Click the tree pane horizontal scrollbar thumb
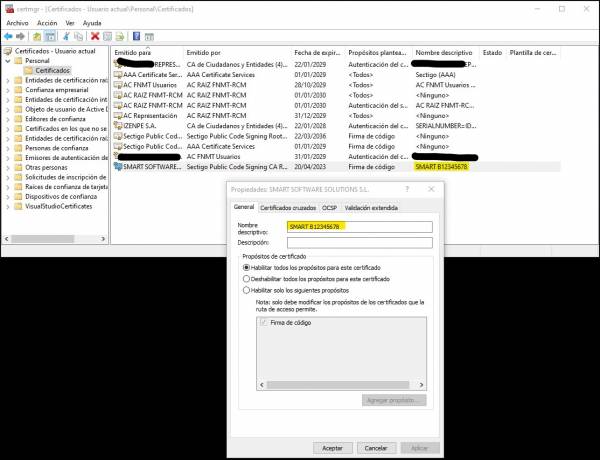600x460 pixels. click(x=42, y=239)
